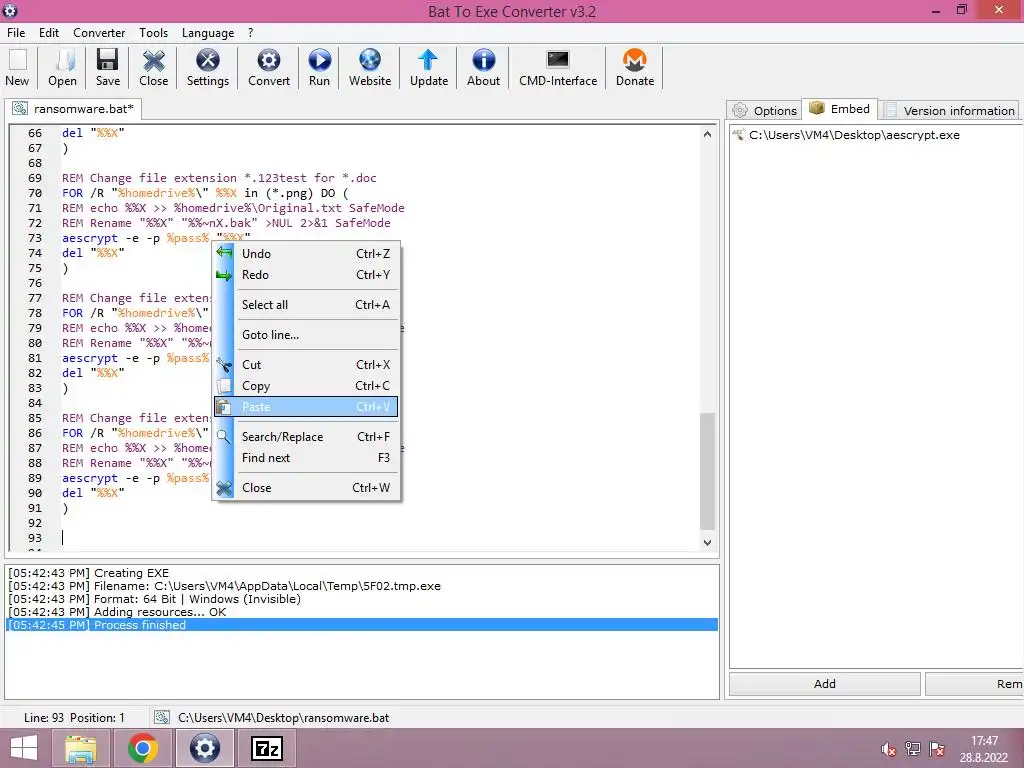
Task: Choose Undo in the context menu
Action: point(306,253)
